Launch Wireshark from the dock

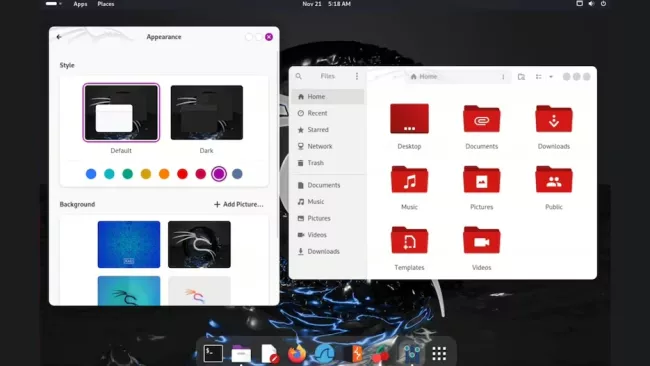325,354
